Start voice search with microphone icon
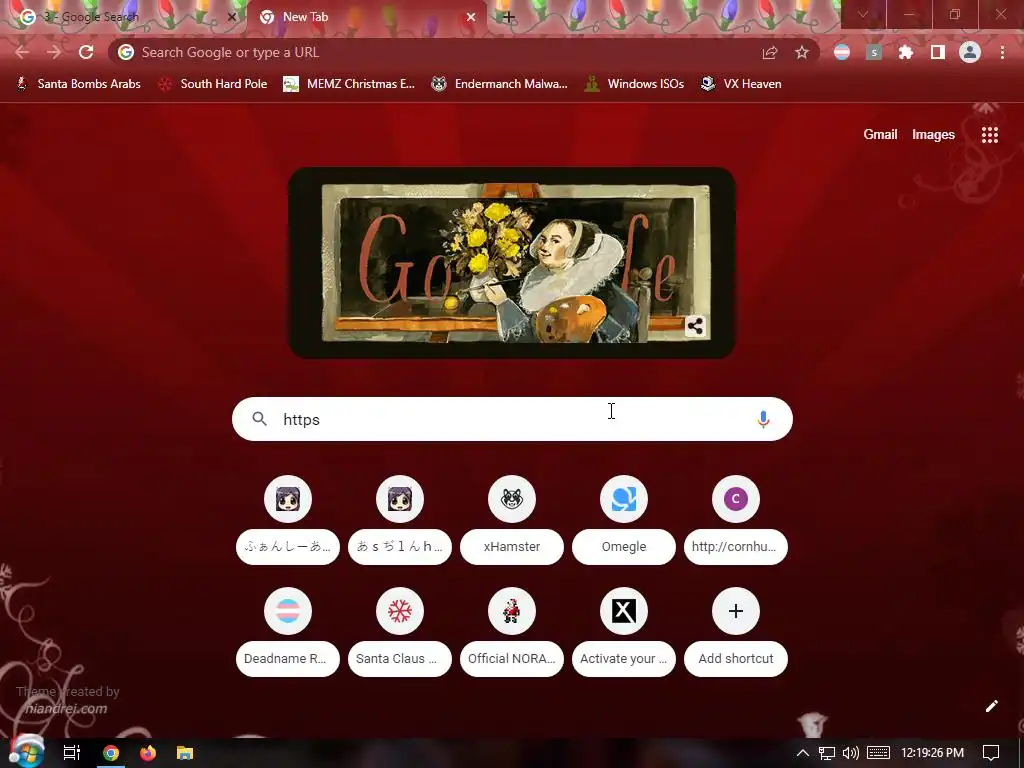This screenshot has width=1024, height=768. [763, 419]
